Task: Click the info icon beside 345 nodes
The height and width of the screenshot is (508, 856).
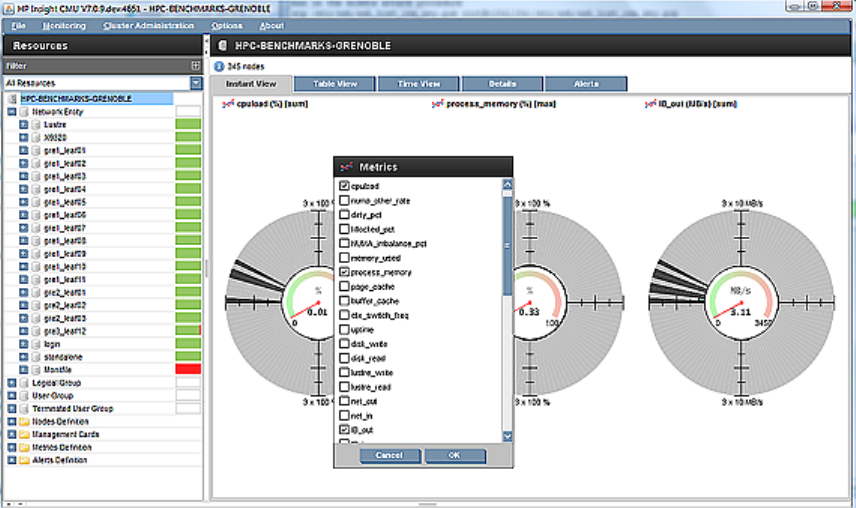Action: 220,66
